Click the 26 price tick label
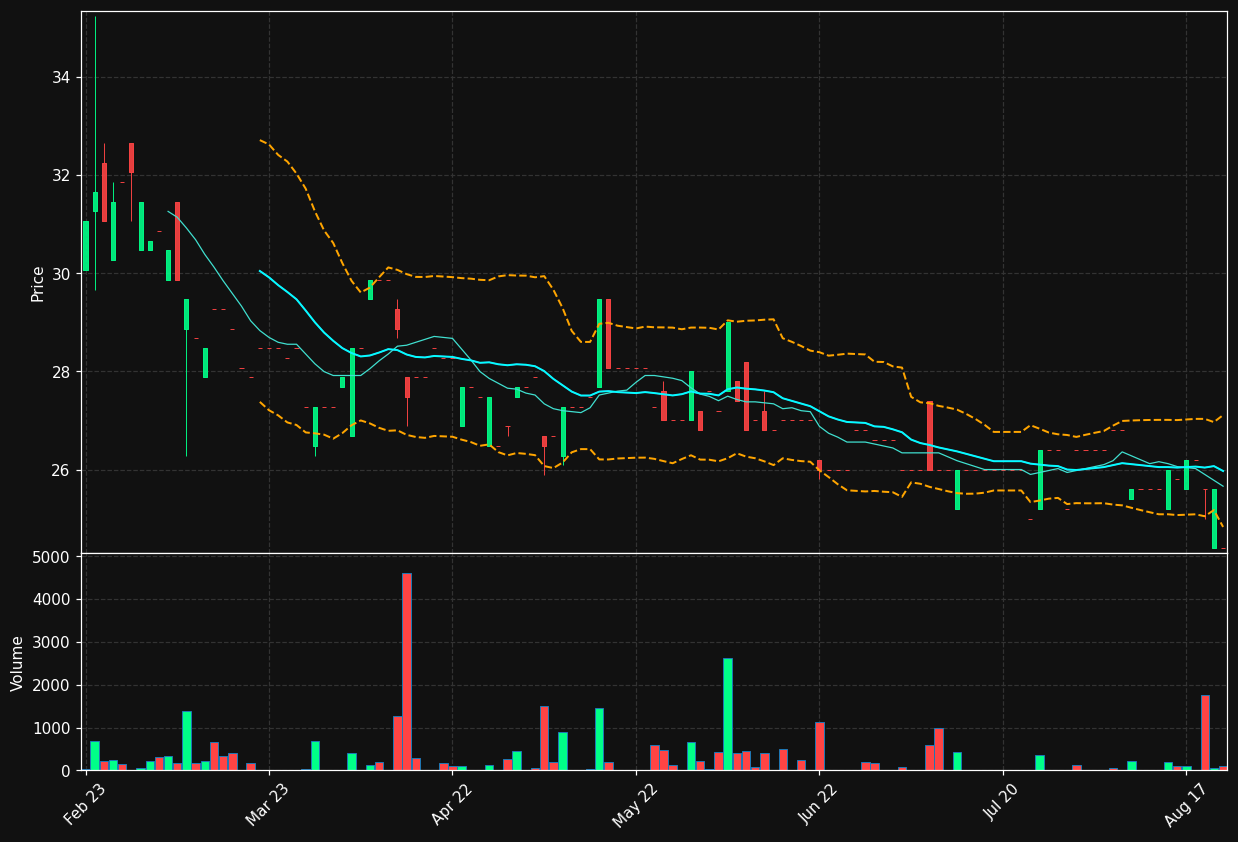 click(x=63, y=470)
